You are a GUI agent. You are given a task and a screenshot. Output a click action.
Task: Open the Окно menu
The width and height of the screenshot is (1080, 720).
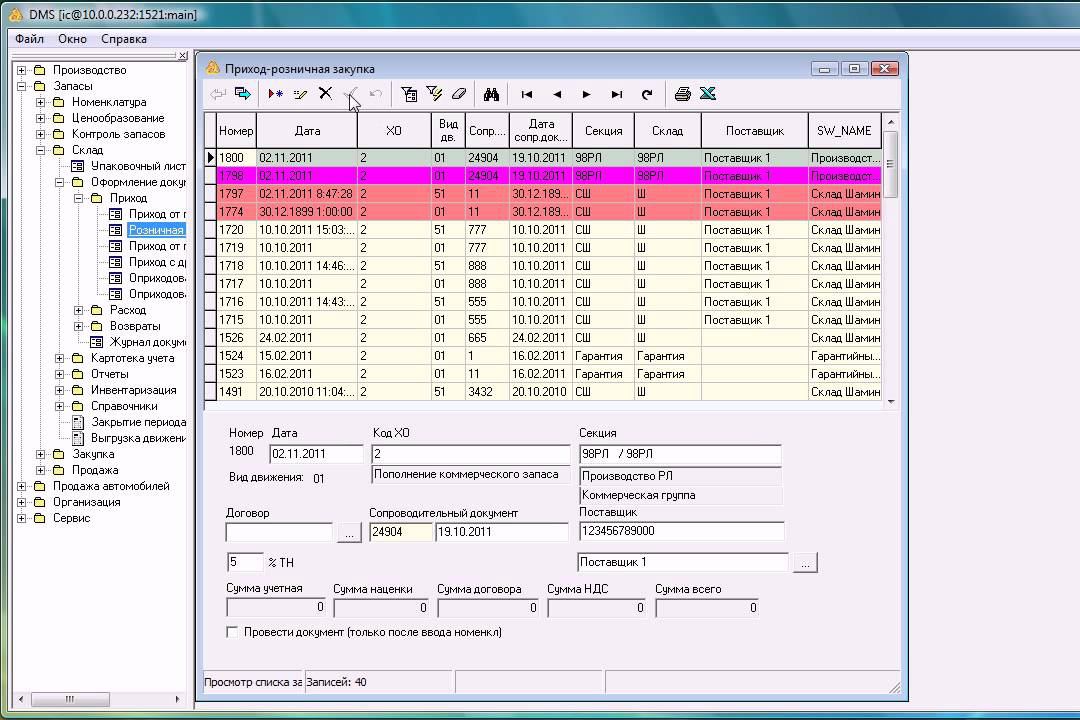coord(72,39)
